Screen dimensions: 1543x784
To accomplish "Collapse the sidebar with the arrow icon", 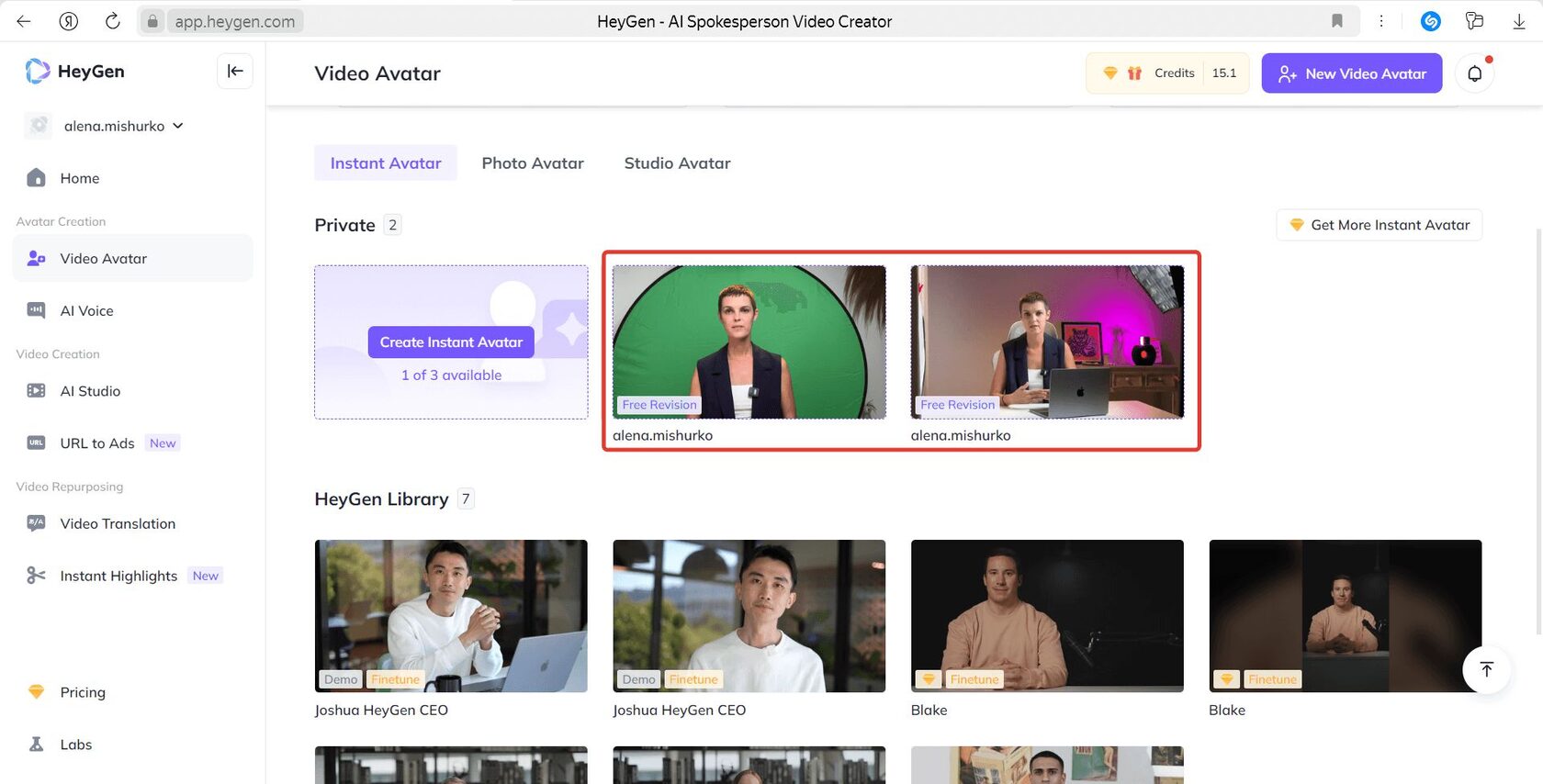I will (x=235, y=71).
